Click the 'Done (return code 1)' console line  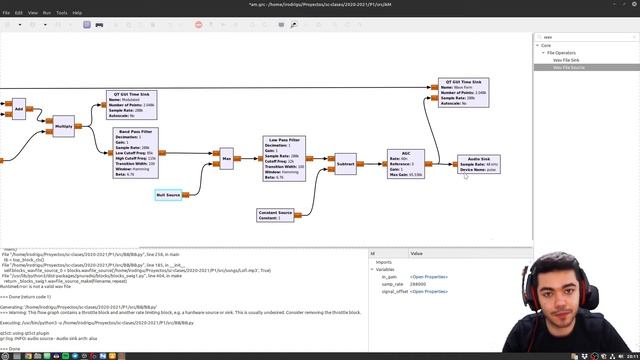tap(25, 297)
